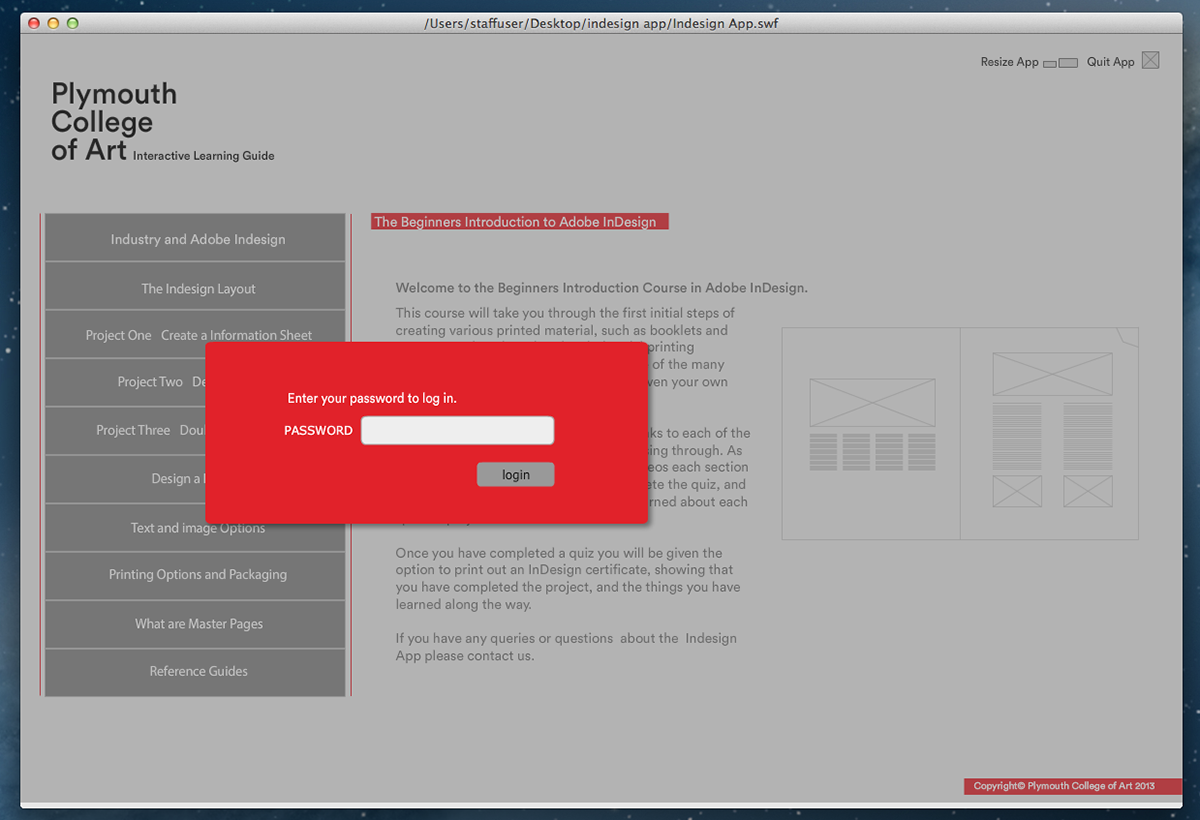The image size is (1200, 820).
Task: Click the password input field
Action: pyautogui.click(x=457, y=430)
